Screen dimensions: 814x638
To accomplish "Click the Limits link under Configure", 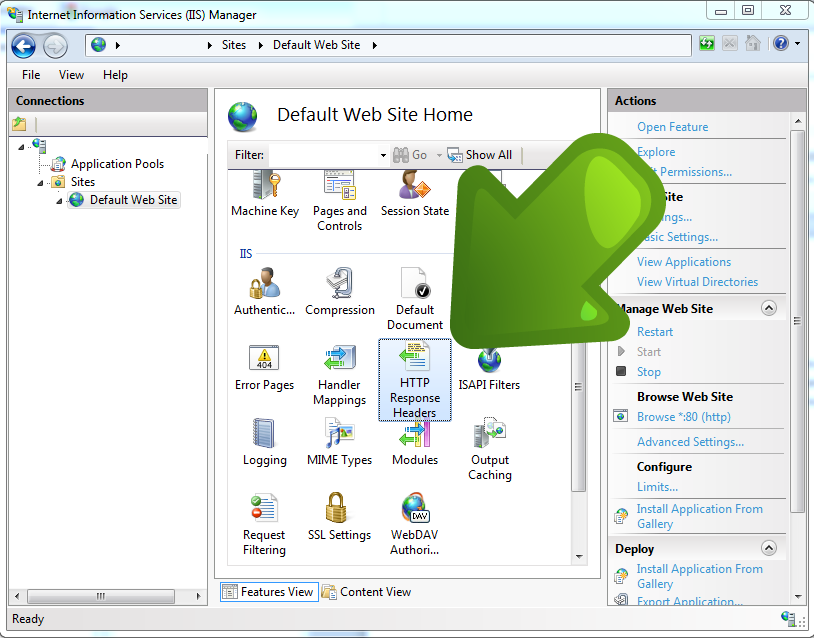I will coord(657,487).
